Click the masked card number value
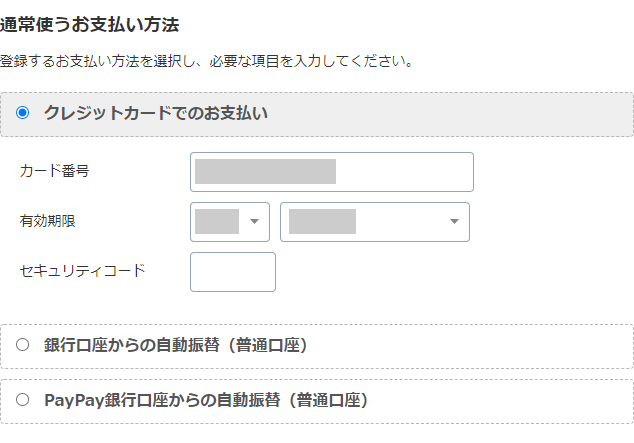 coord(265,171)
